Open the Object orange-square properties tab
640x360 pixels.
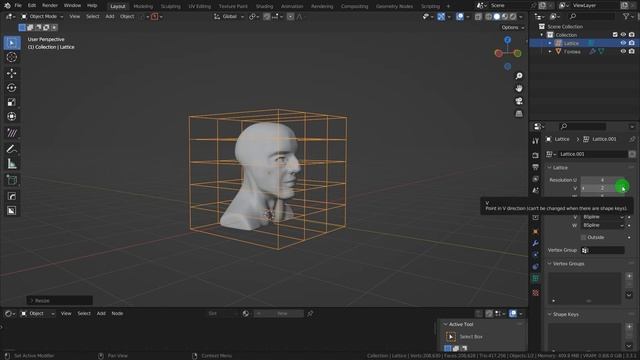(536, 231)
